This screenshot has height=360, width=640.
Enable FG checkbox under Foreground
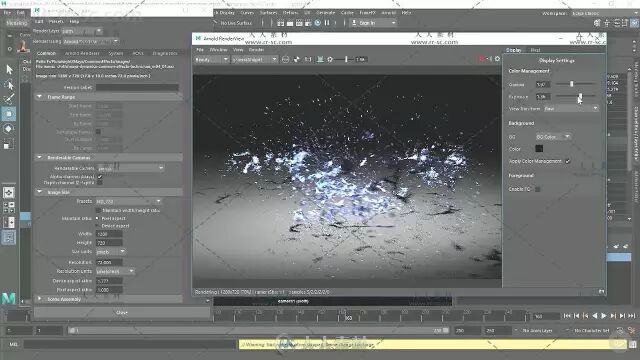(538, 189)
